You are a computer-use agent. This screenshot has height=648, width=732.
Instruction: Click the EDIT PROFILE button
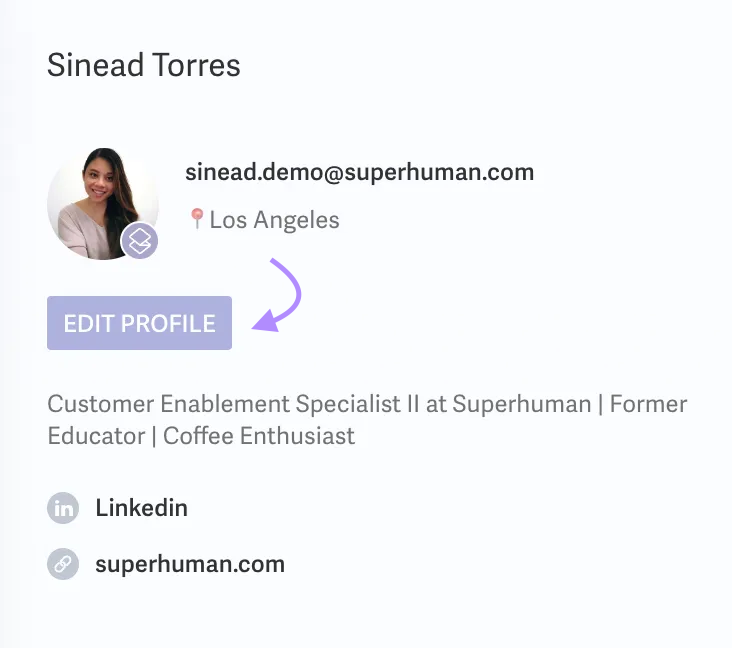(139, 323)
